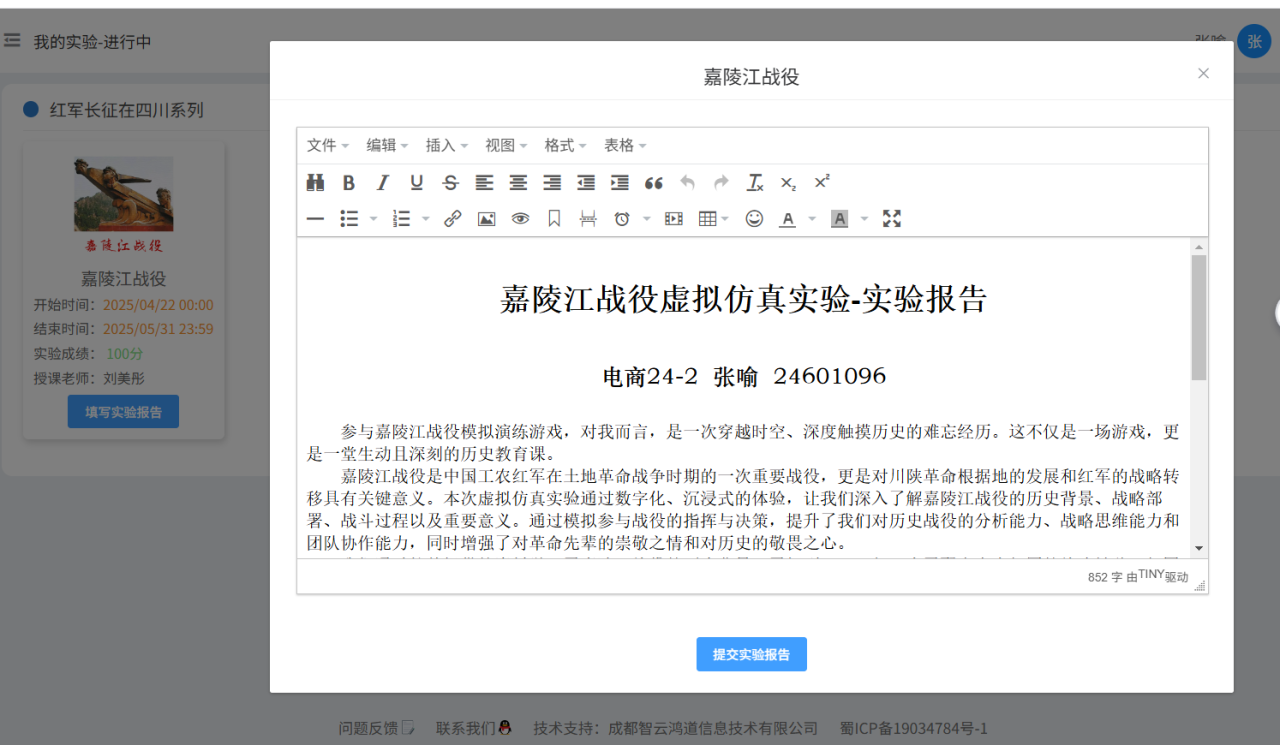Insert media using the film icon
The height and width of the screenshot is (745, 1280).
click(674, 219)
